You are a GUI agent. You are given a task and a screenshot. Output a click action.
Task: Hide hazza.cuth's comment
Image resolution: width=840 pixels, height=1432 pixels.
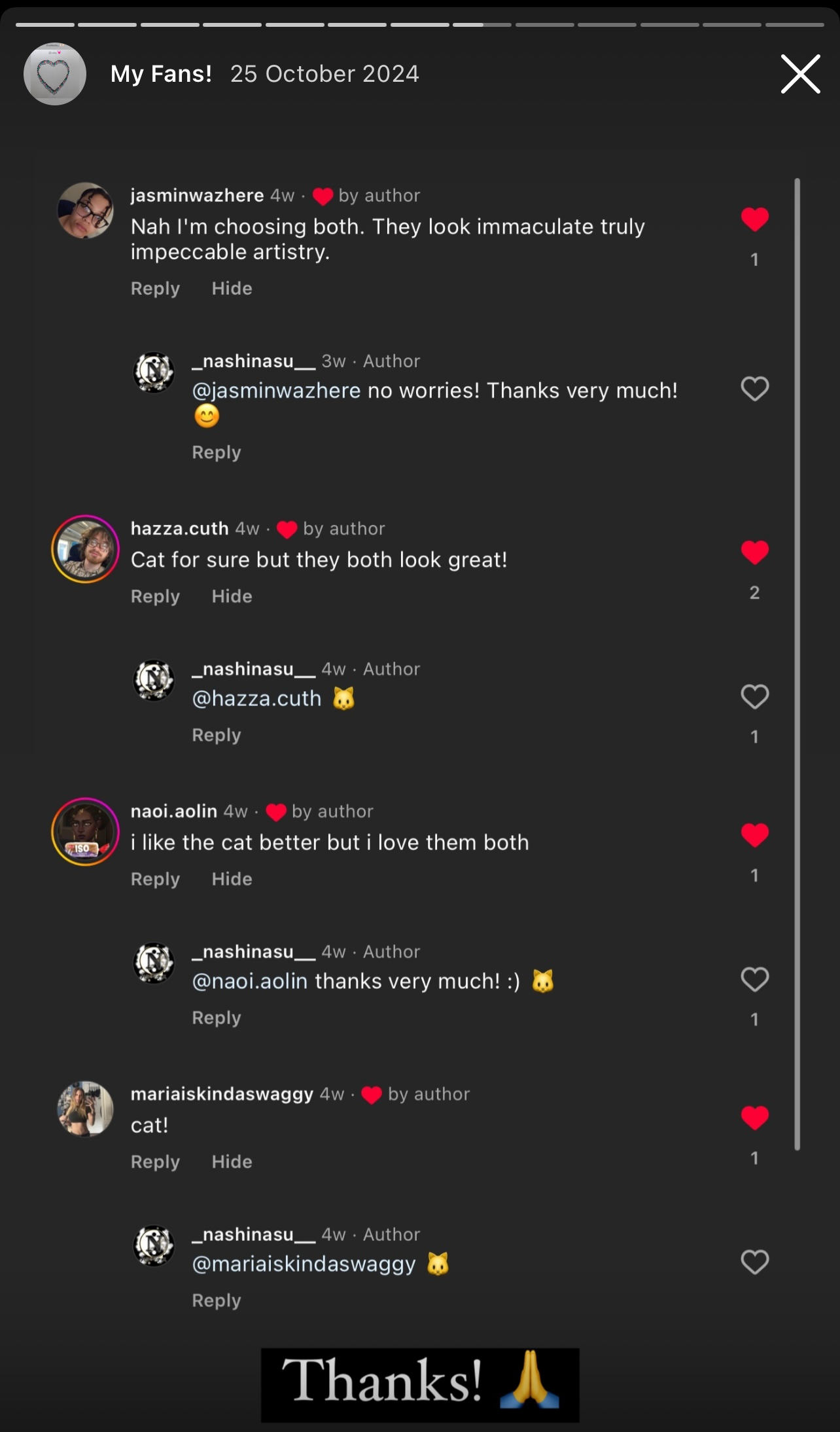[232, 596]
